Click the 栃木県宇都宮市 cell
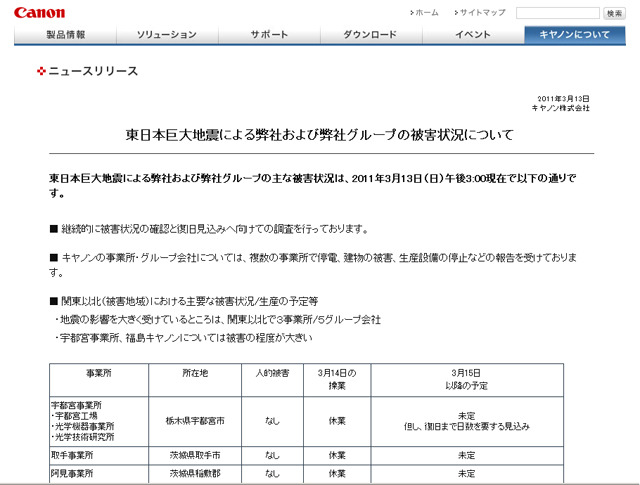The height and width of the screenshot is (485, 640). click(195, 421)
